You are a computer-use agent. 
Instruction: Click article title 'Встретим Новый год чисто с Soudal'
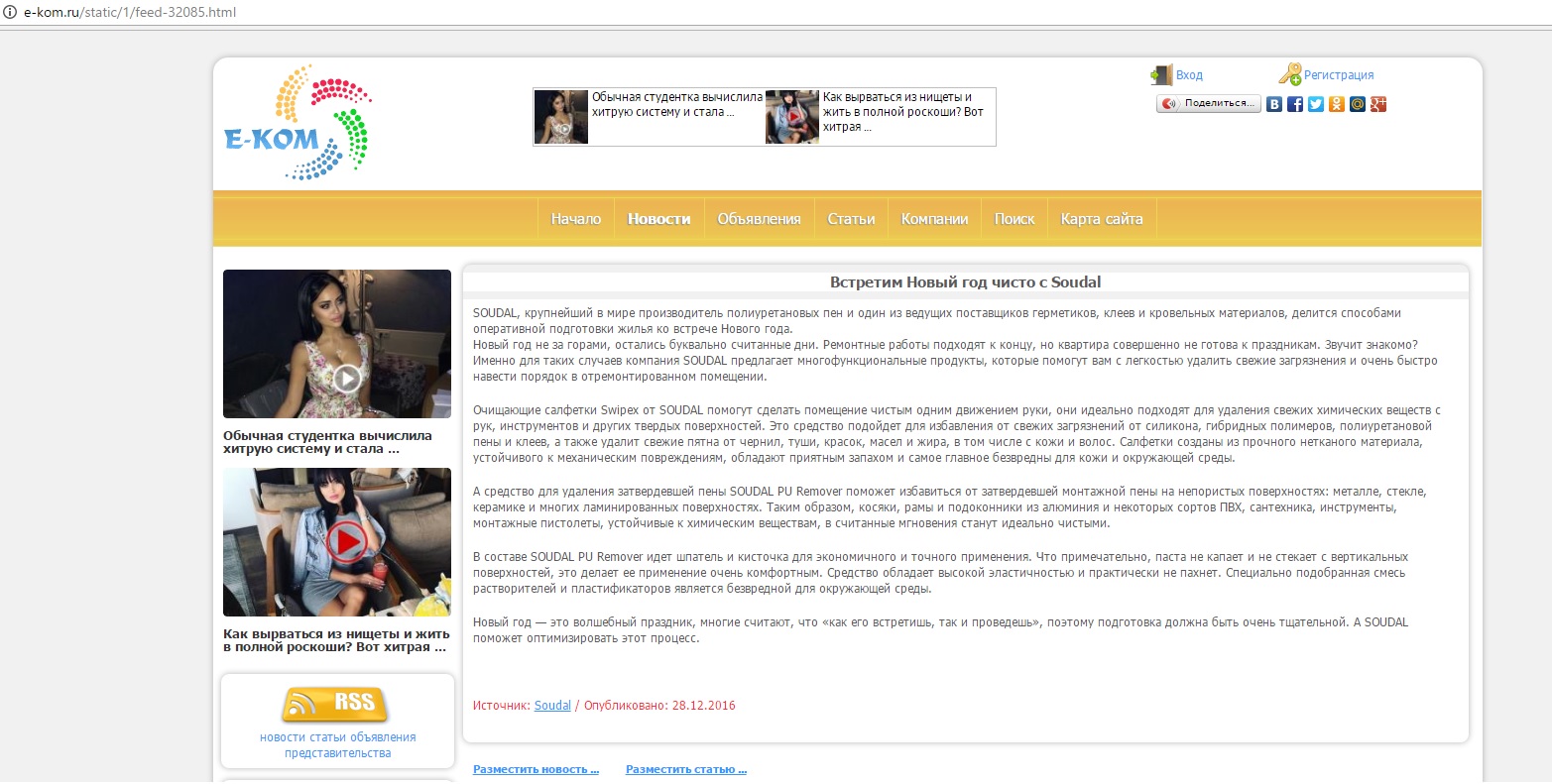[966, 281]
